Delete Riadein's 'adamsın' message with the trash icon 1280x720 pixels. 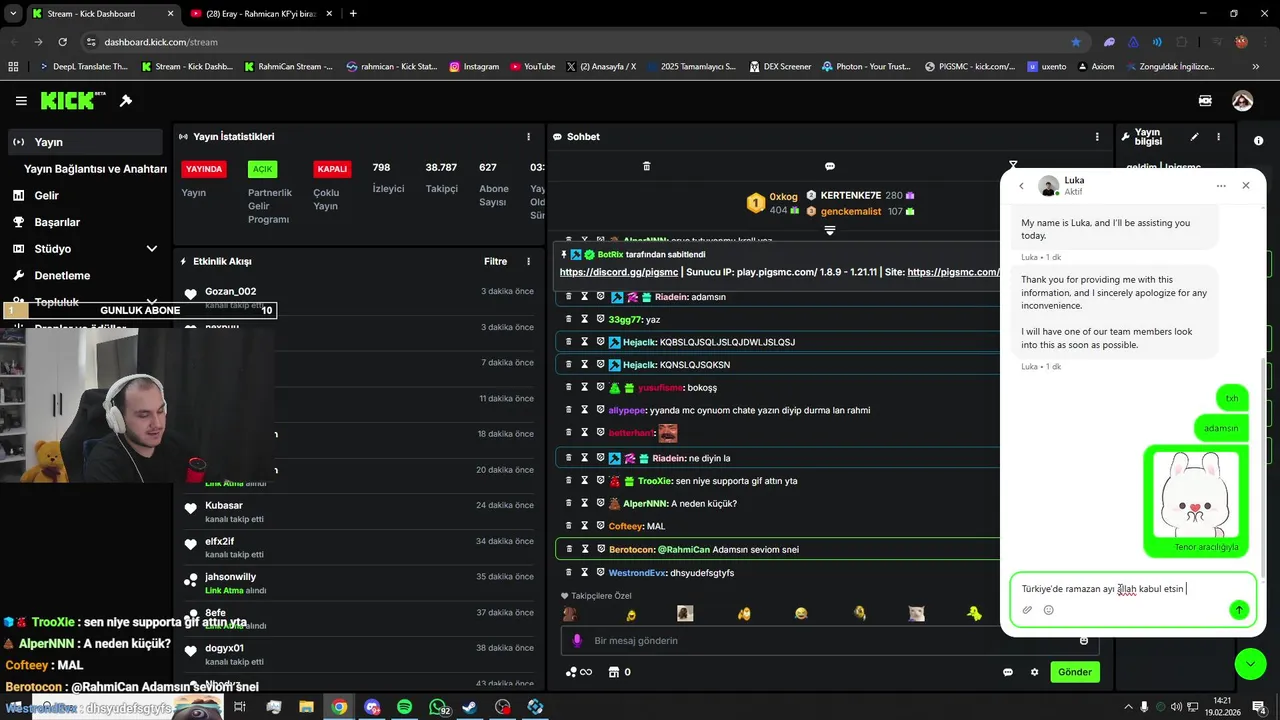tap(569, 297)
